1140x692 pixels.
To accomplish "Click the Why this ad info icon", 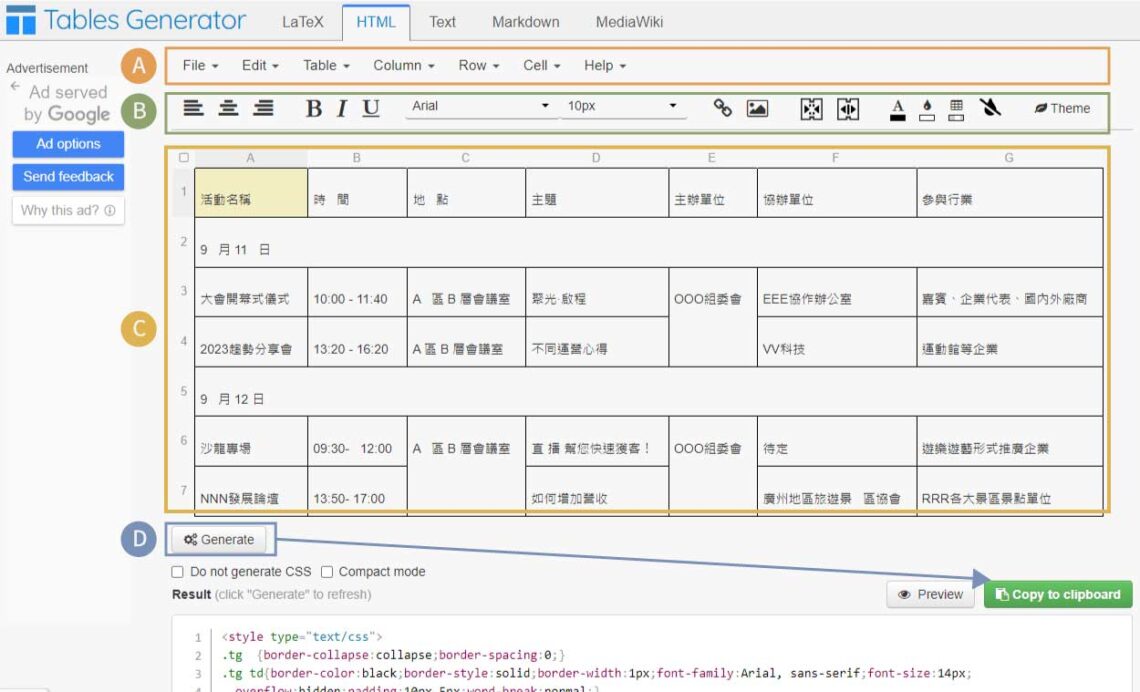I will (x=110, y=210).
